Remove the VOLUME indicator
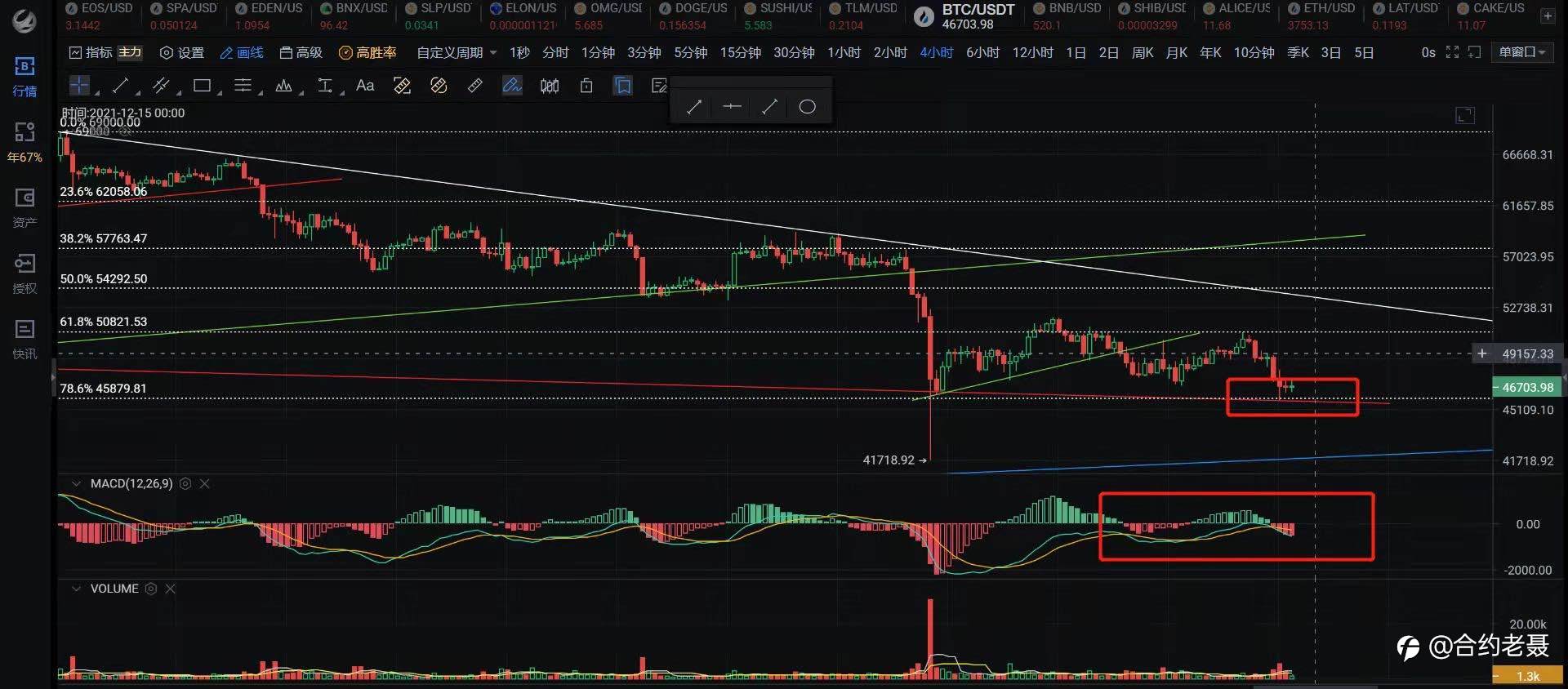Viewport: 1568px width, 689px height. 171,589
